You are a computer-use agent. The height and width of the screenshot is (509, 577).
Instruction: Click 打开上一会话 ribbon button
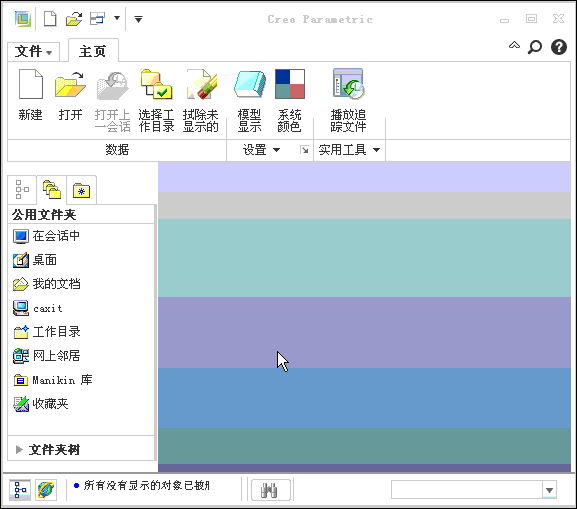pyautogui.click(x=113, y=101)
